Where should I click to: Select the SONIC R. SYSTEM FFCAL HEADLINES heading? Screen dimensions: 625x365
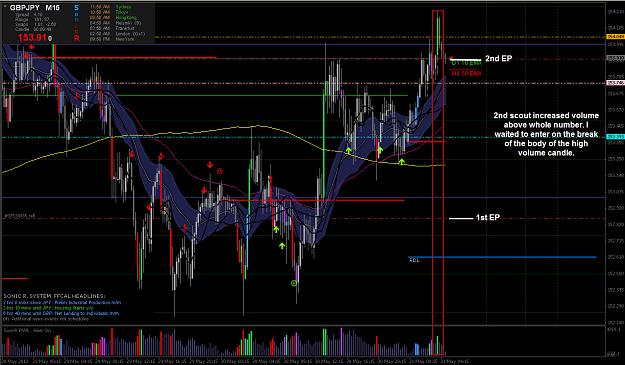tap(54, 296)
